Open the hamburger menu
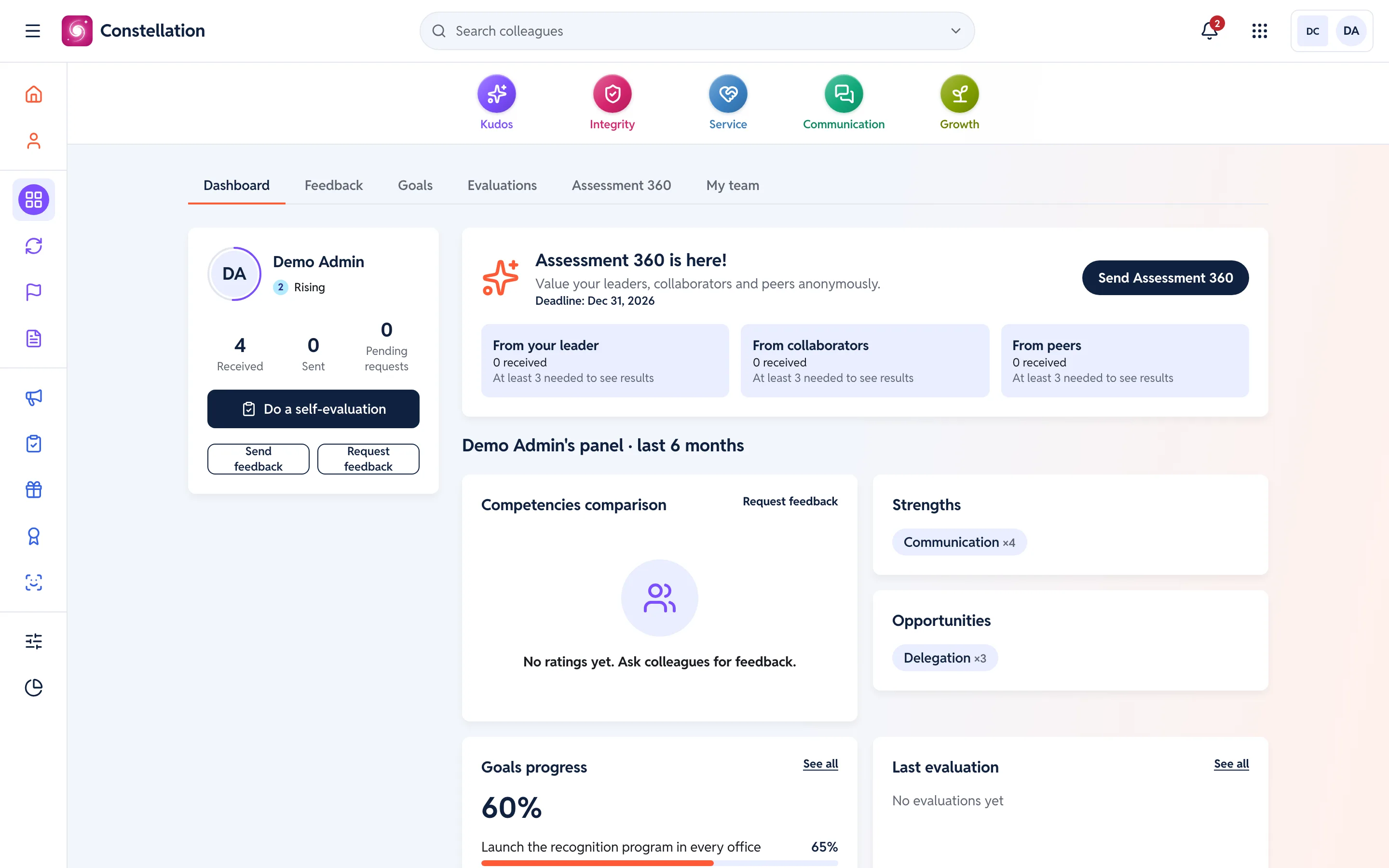The image size is (1389, 868). [x=33, y=31]
